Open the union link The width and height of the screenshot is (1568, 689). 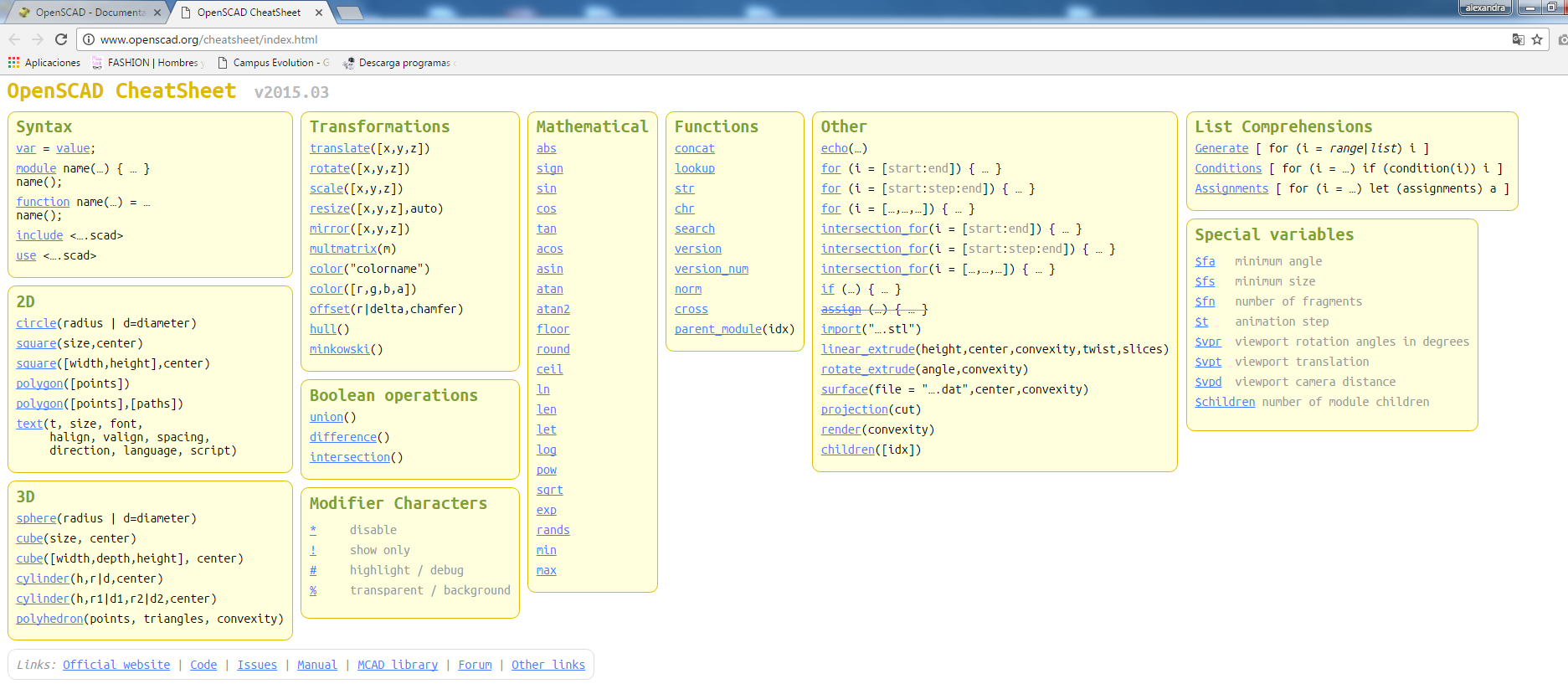(x=326, y=417)
